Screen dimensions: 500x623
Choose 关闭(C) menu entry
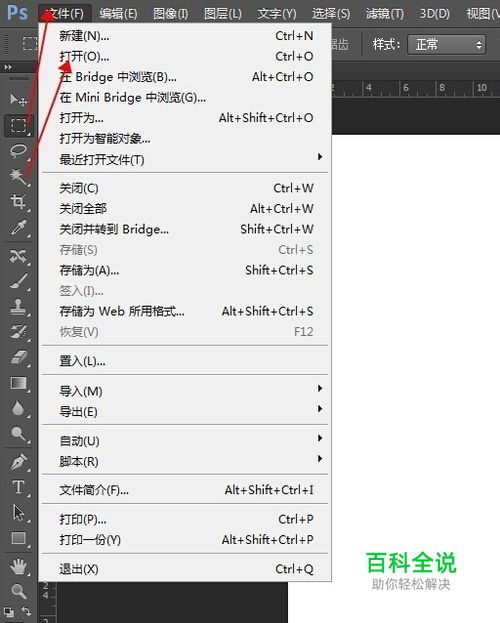[185, 188]
